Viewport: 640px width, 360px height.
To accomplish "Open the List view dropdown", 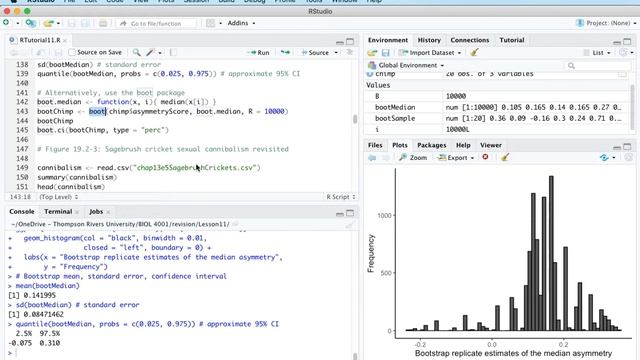I will tap(597, 53).
